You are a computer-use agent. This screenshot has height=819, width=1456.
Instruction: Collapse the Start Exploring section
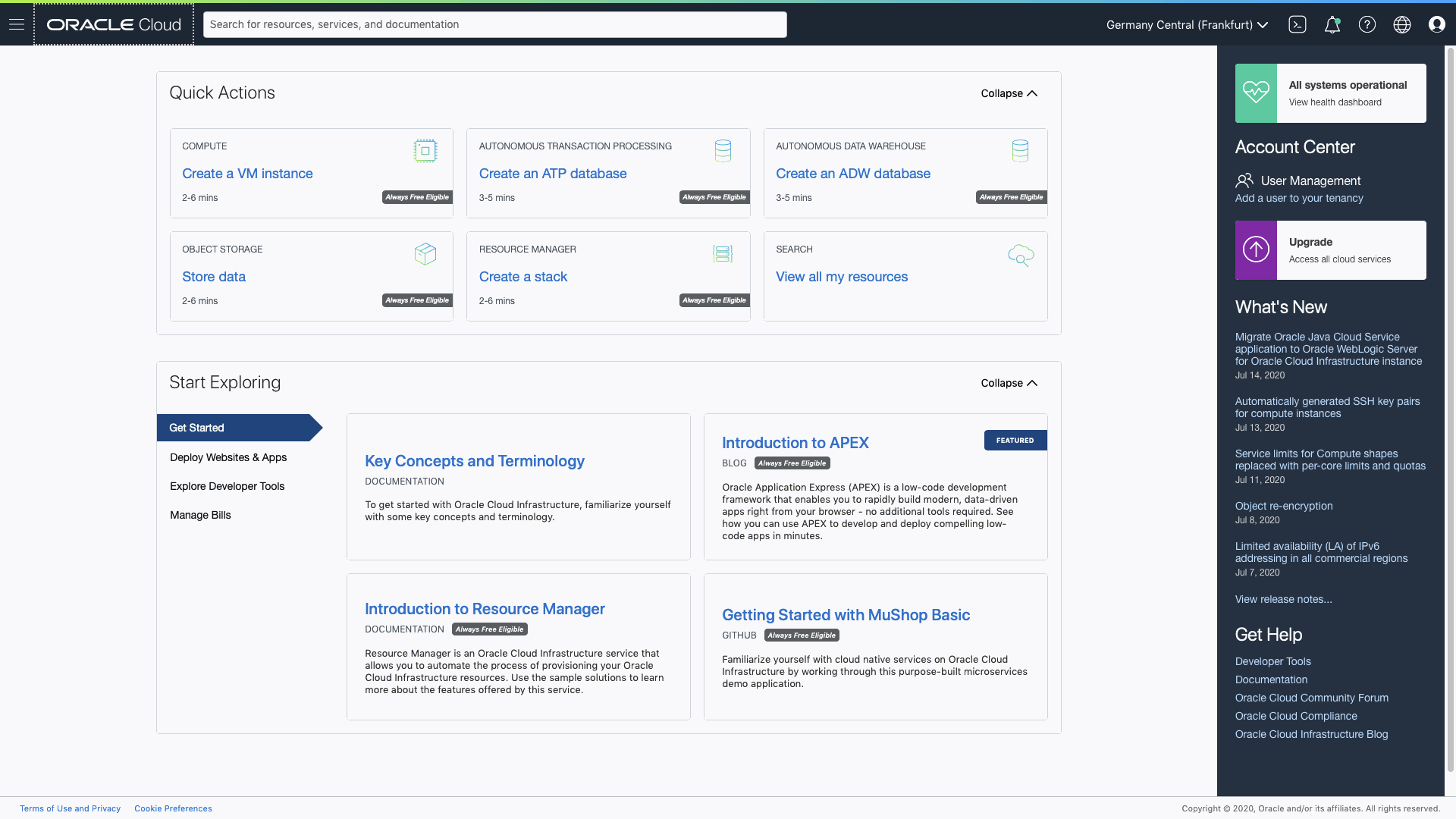pos(1008,383)
